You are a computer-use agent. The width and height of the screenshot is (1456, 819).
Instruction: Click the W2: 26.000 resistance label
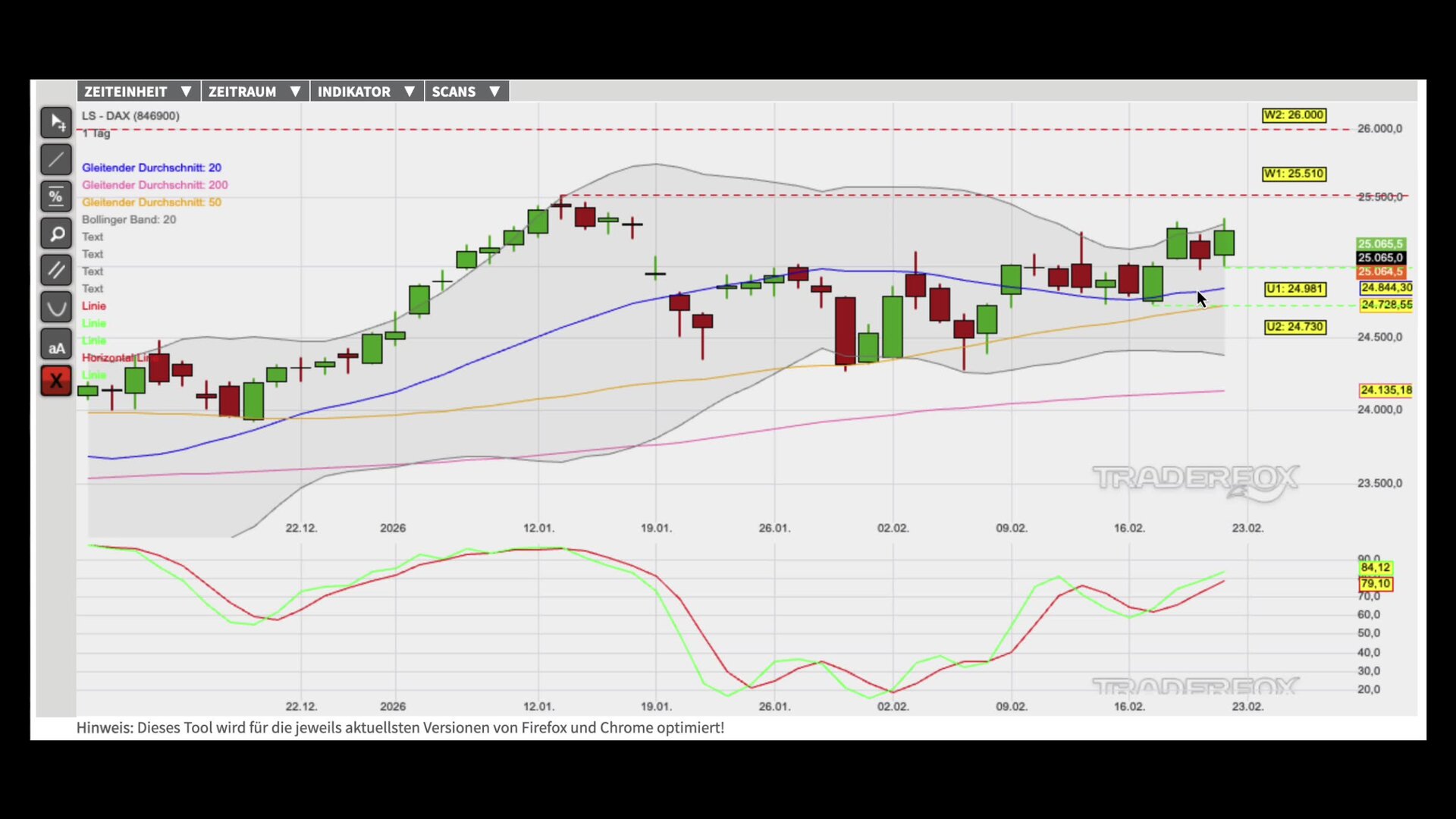click(1294, 115)
